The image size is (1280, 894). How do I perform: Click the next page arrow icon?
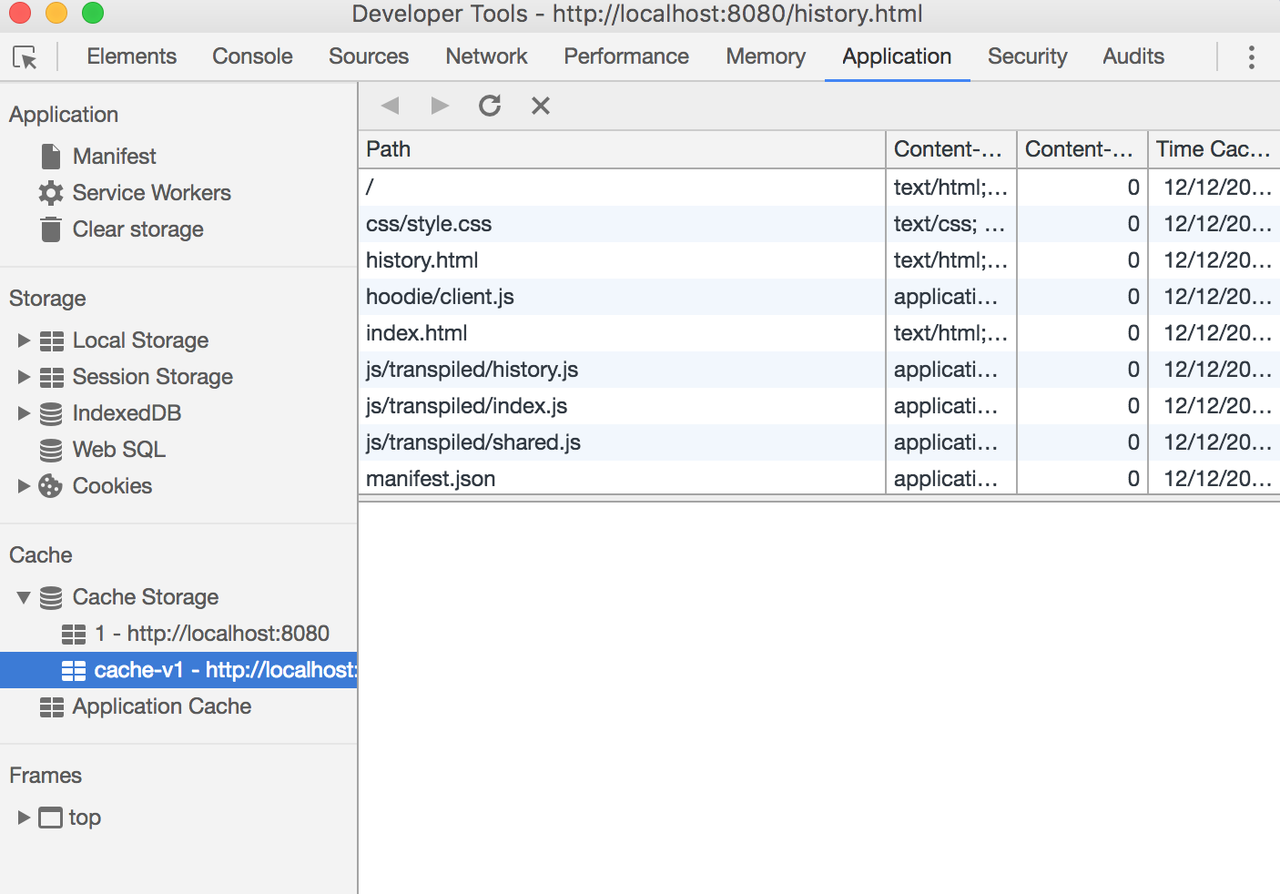coord(440,106)
